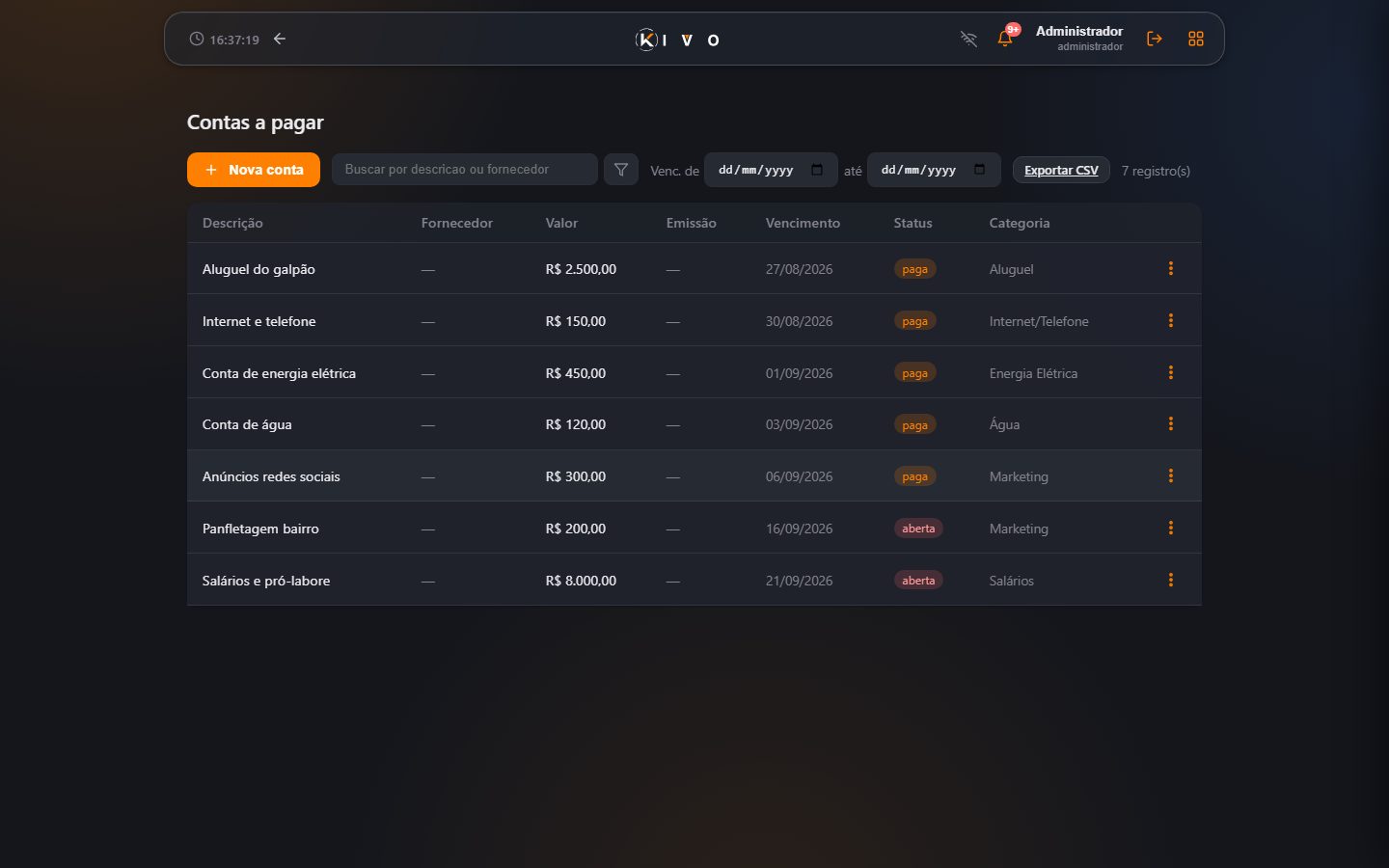Click the Energia Elétrica category cell
Viewport: 1389px width, 868px height.
pos(1033,373)
